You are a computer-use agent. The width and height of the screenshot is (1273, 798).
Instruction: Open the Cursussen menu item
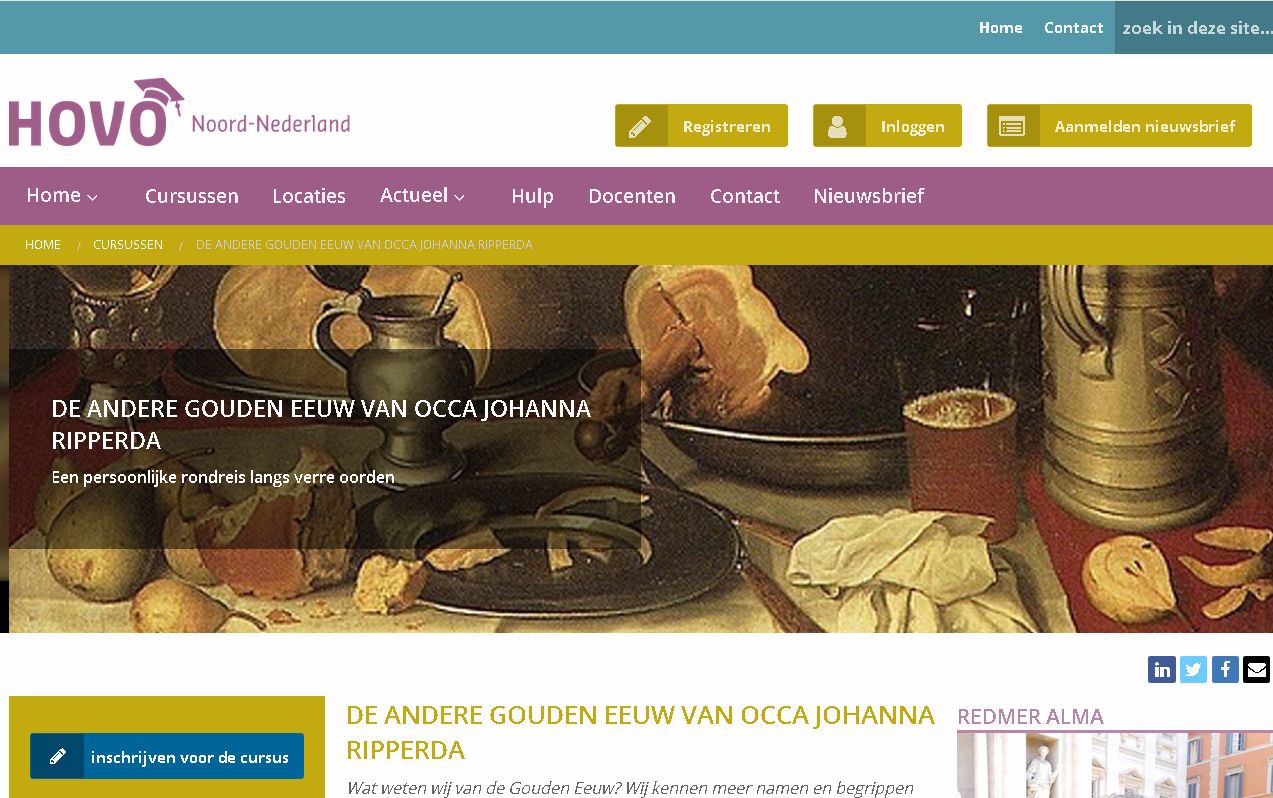tap(192, 196)
